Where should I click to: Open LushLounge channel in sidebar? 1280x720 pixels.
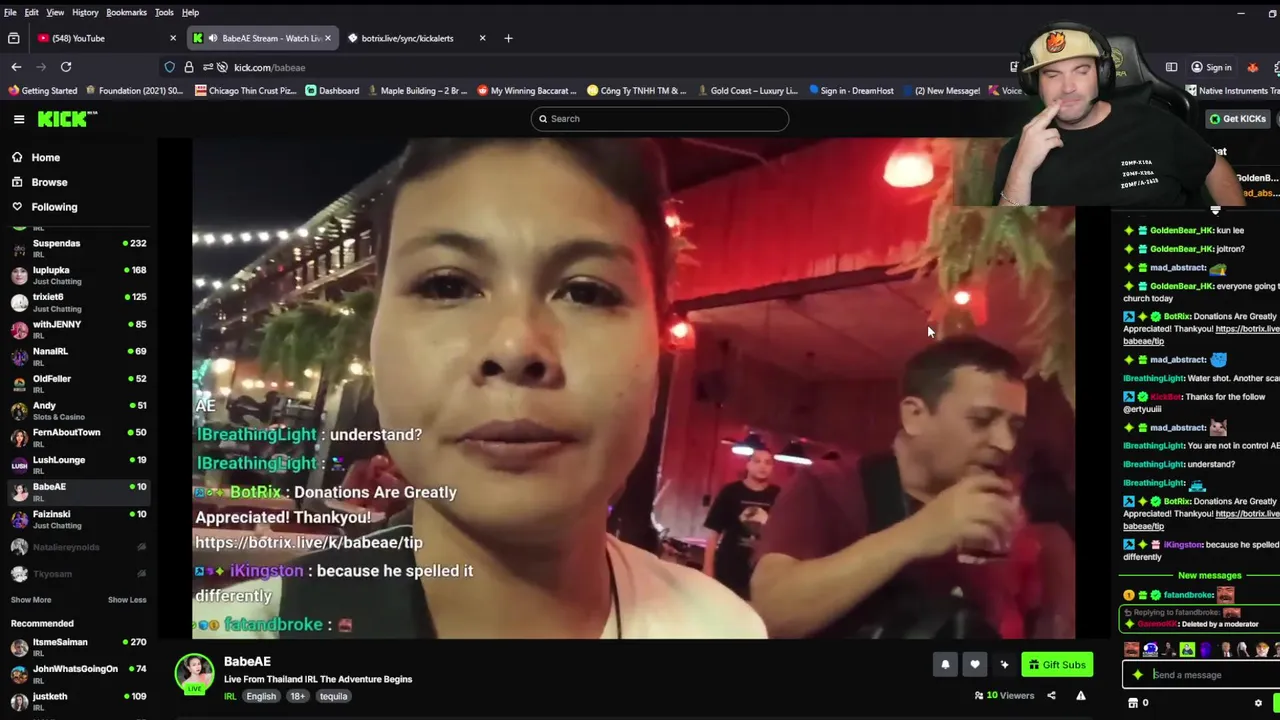[x=78, y=465]
